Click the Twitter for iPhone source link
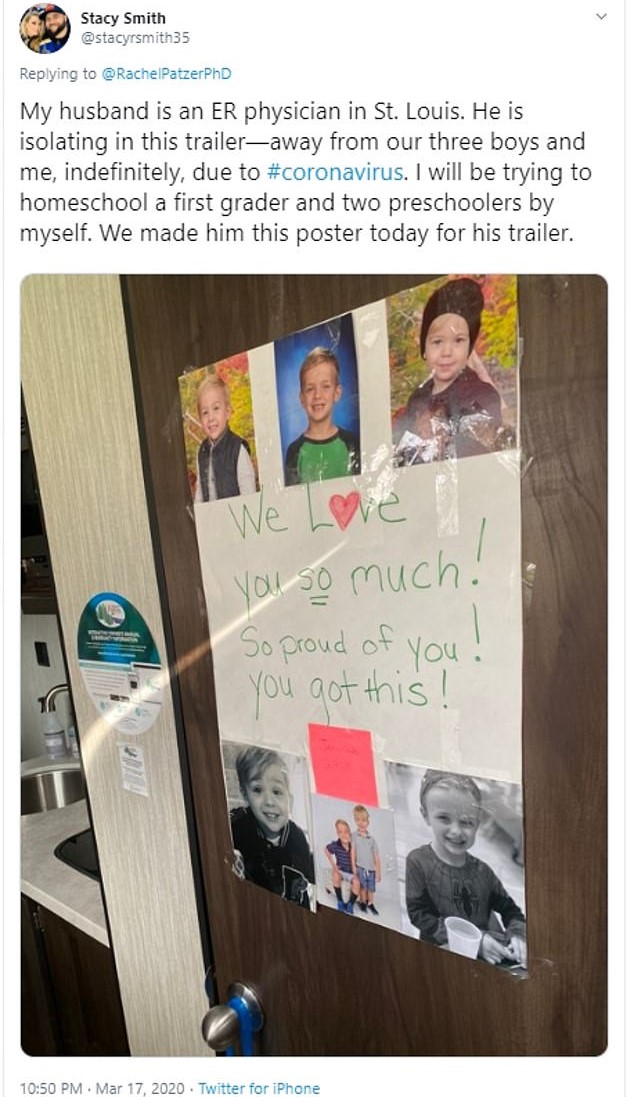 (259, 1088)
